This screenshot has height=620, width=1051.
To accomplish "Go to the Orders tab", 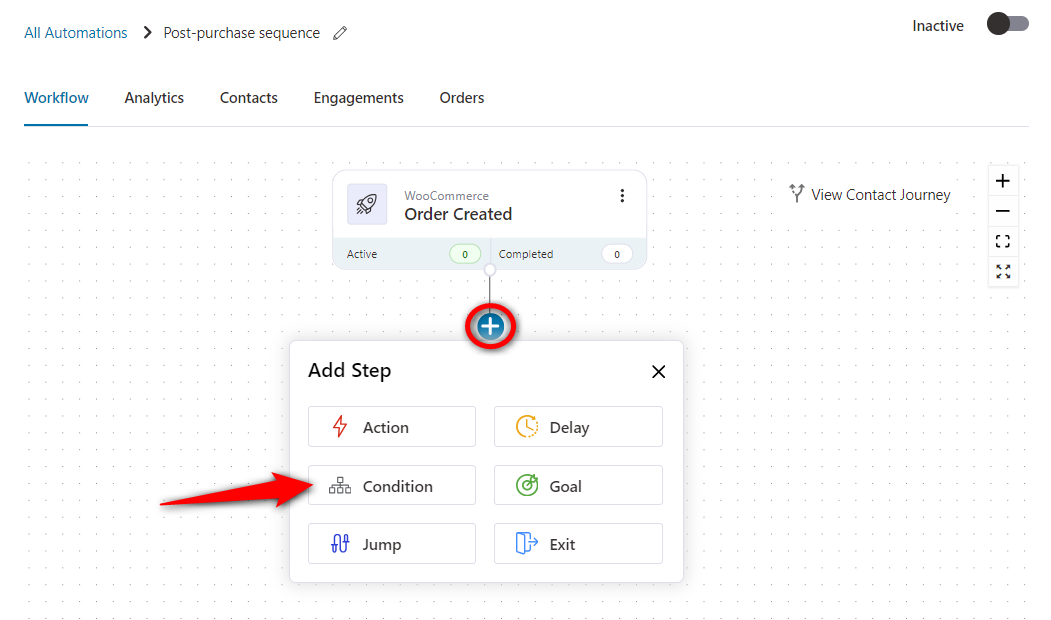I will 462,98.
